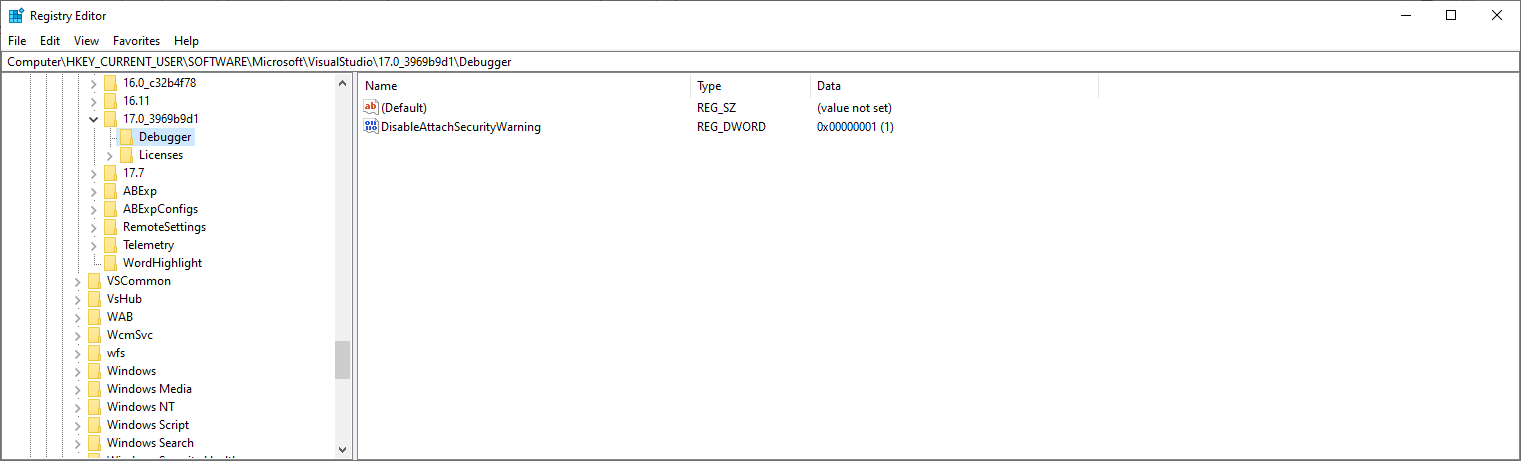Sort values by Type column header

pyautogui.click(x=750, y=86)
